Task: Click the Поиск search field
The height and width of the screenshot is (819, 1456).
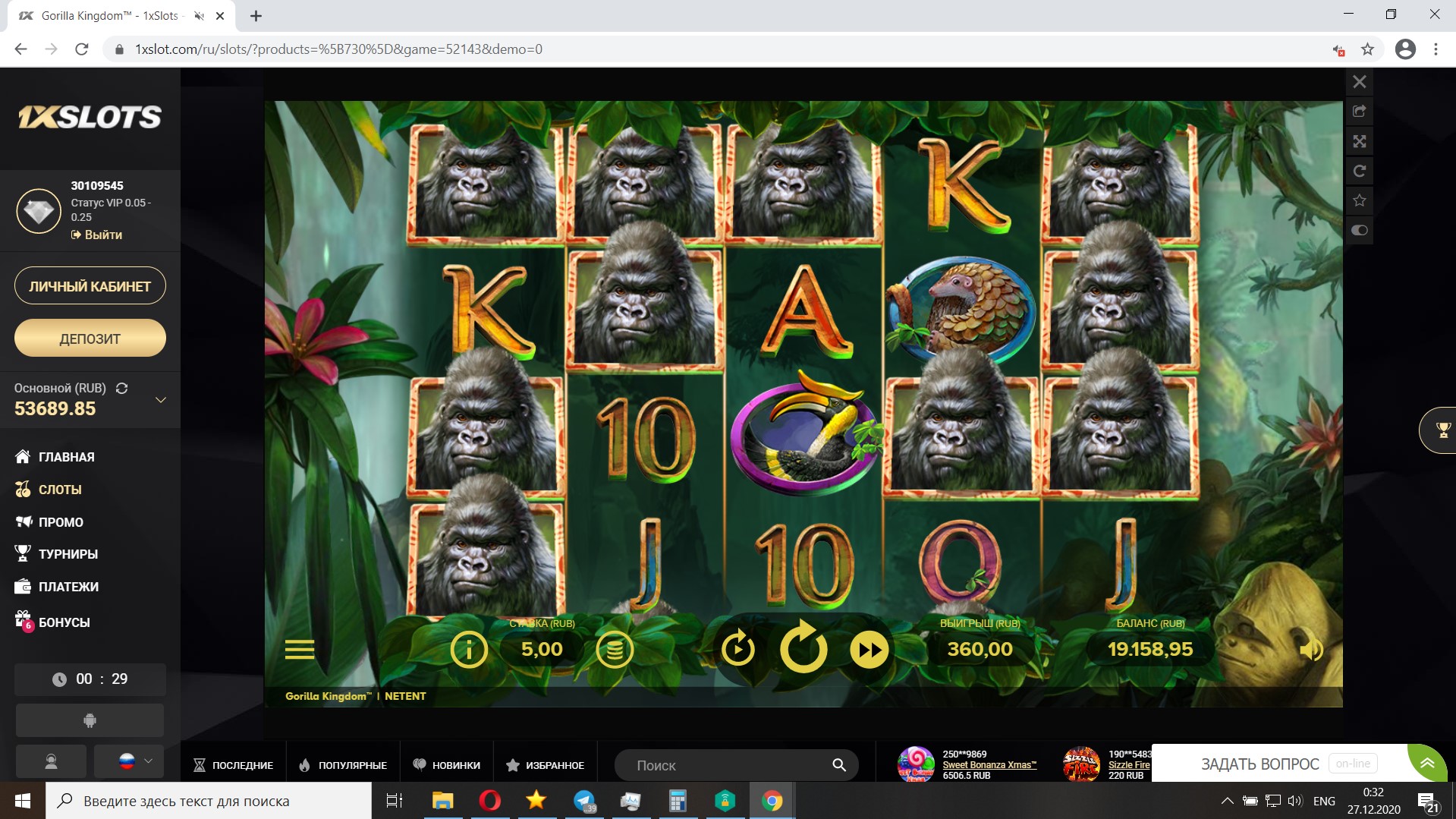Action: [x=728, y=765]
